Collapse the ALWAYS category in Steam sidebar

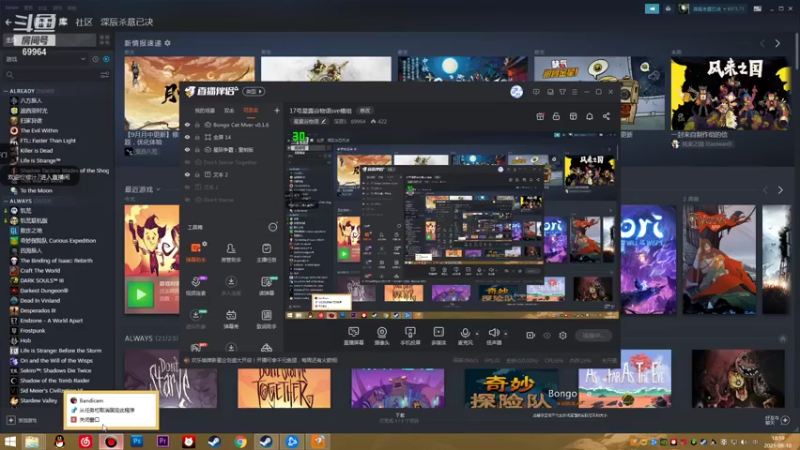[6, 201]
